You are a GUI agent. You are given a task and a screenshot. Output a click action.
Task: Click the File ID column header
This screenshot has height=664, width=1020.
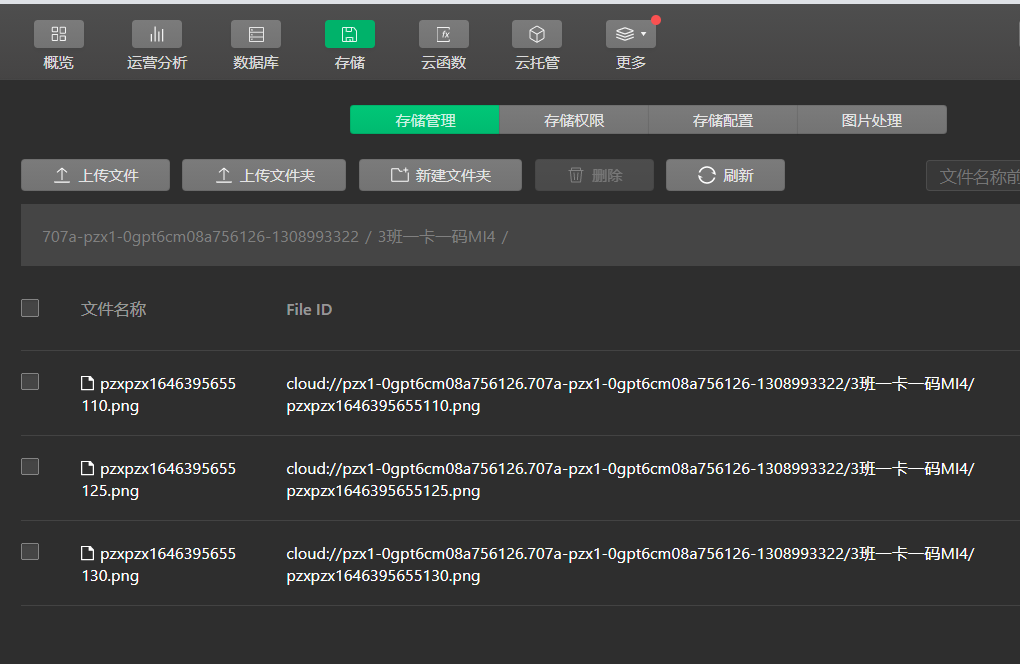(309, 310)
